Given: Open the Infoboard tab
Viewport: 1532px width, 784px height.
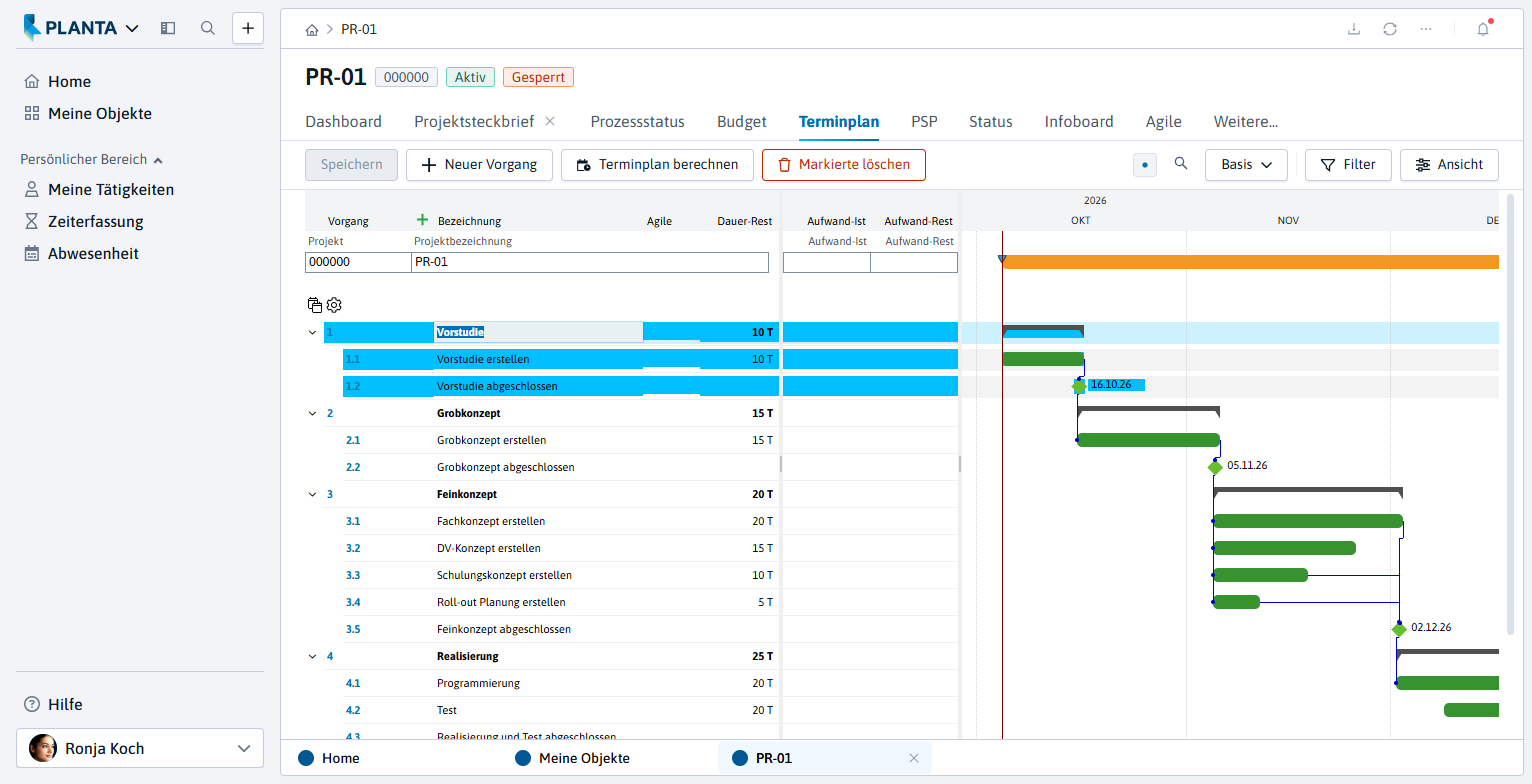Looking at the screenshot, I should click(1079, 122).
